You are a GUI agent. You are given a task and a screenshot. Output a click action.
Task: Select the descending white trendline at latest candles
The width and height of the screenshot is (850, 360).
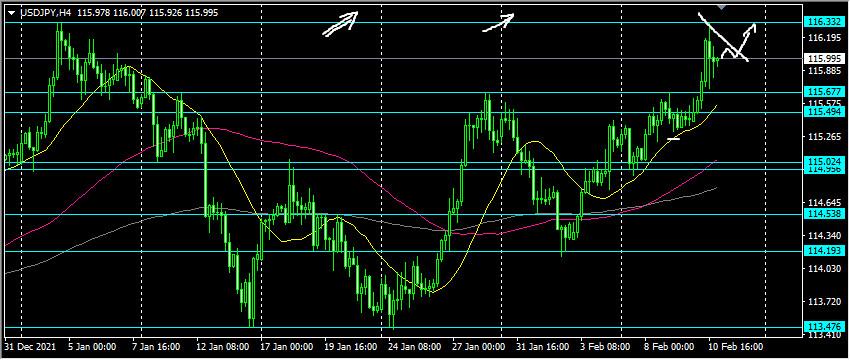coord(723,36)
